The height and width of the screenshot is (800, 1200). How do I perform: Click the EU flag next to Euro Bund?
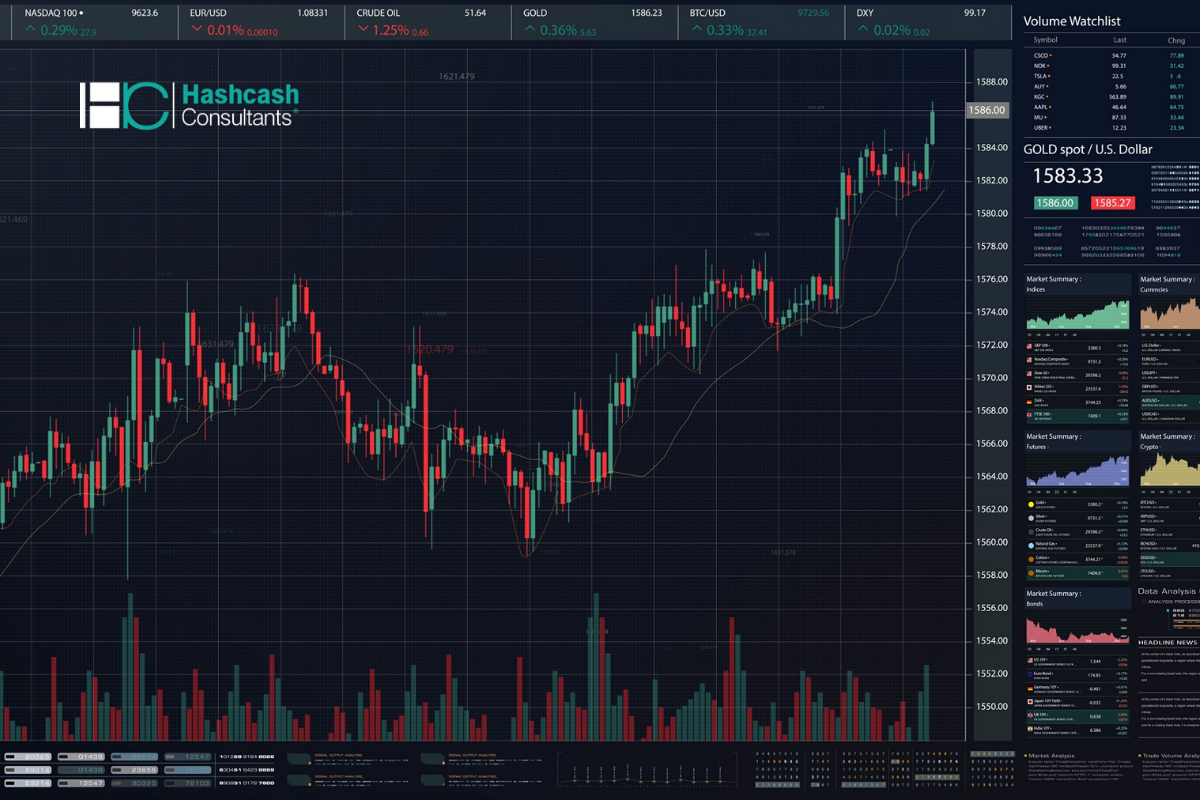pyautogui.click(x=1030, y=675)
